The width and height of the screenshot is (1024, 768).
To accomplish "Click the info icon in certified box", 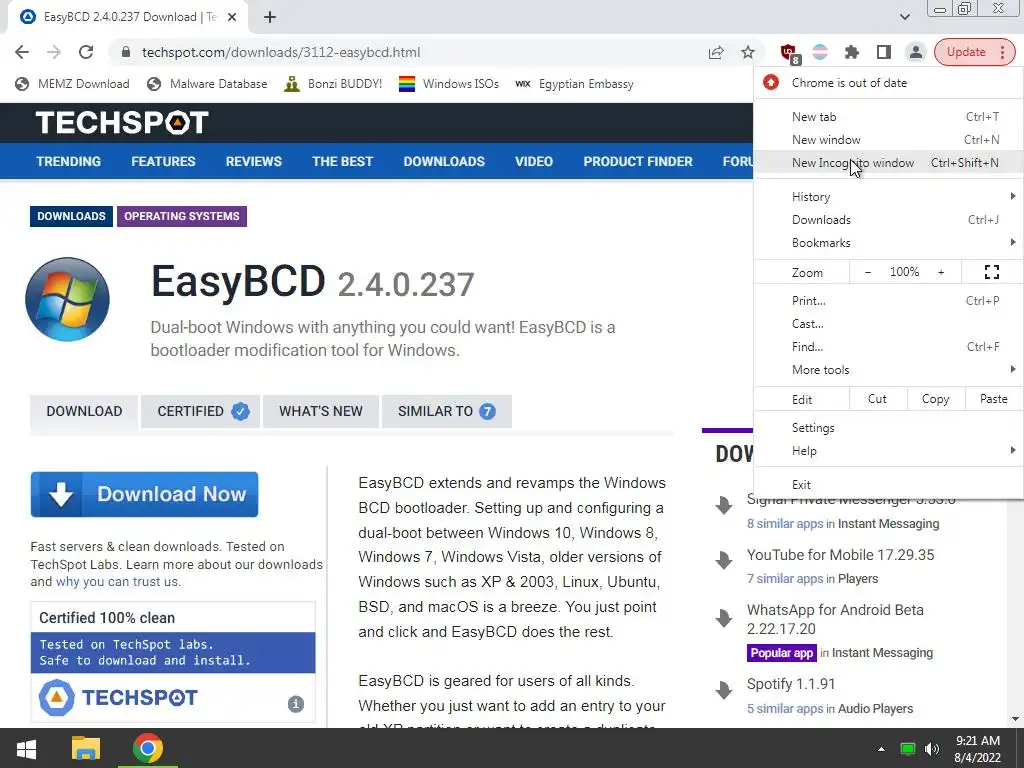I will (296, 703).
